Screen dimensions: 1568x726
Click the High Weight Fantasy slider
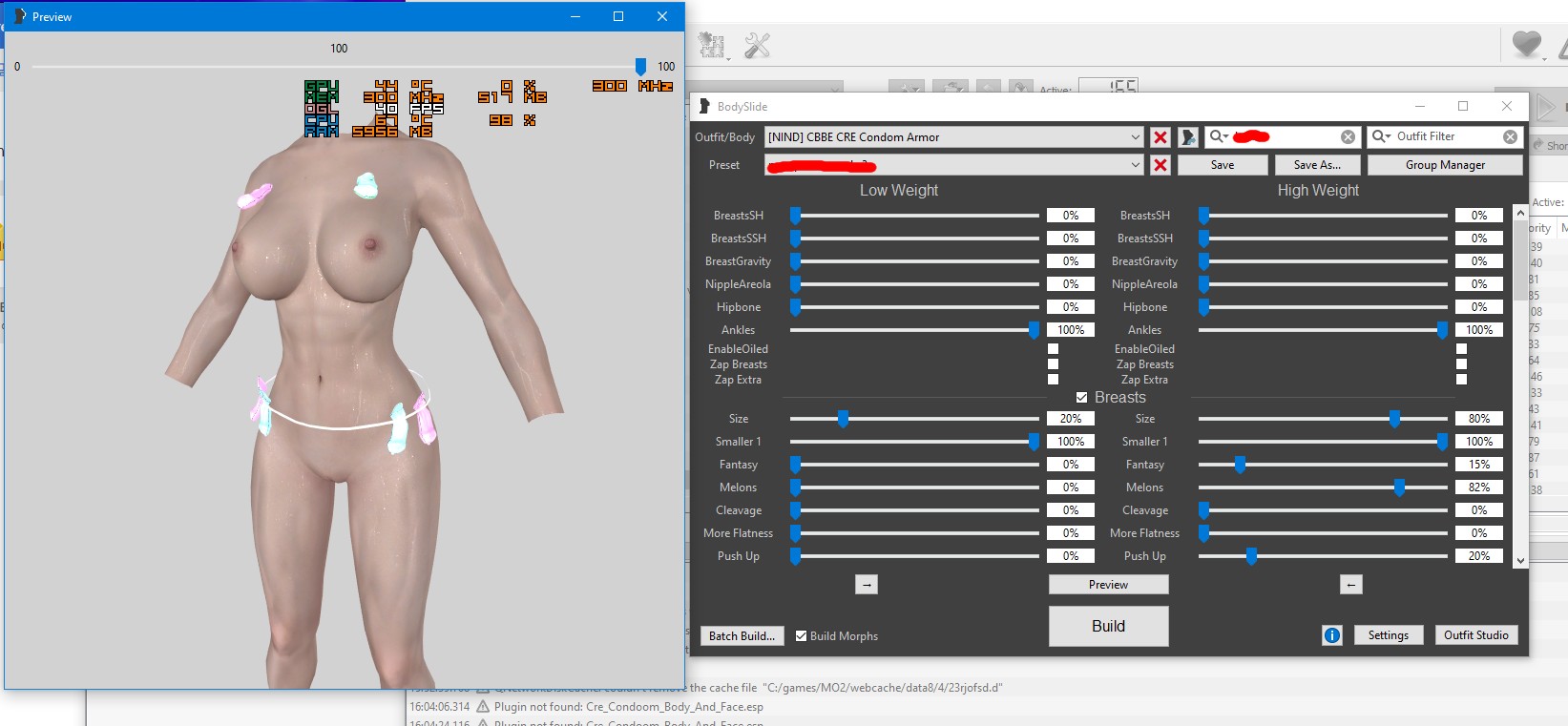click(1324, 465)
